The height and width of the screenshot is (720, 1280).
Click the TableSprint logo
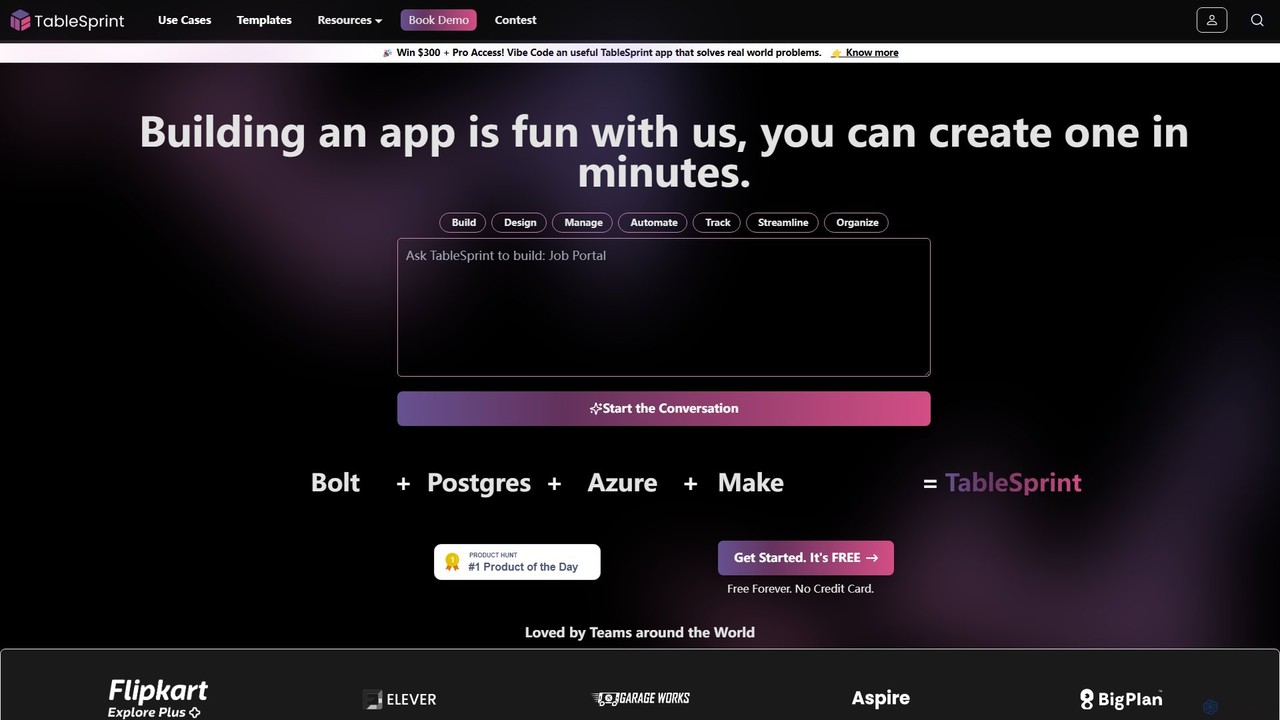click(67, 20)
